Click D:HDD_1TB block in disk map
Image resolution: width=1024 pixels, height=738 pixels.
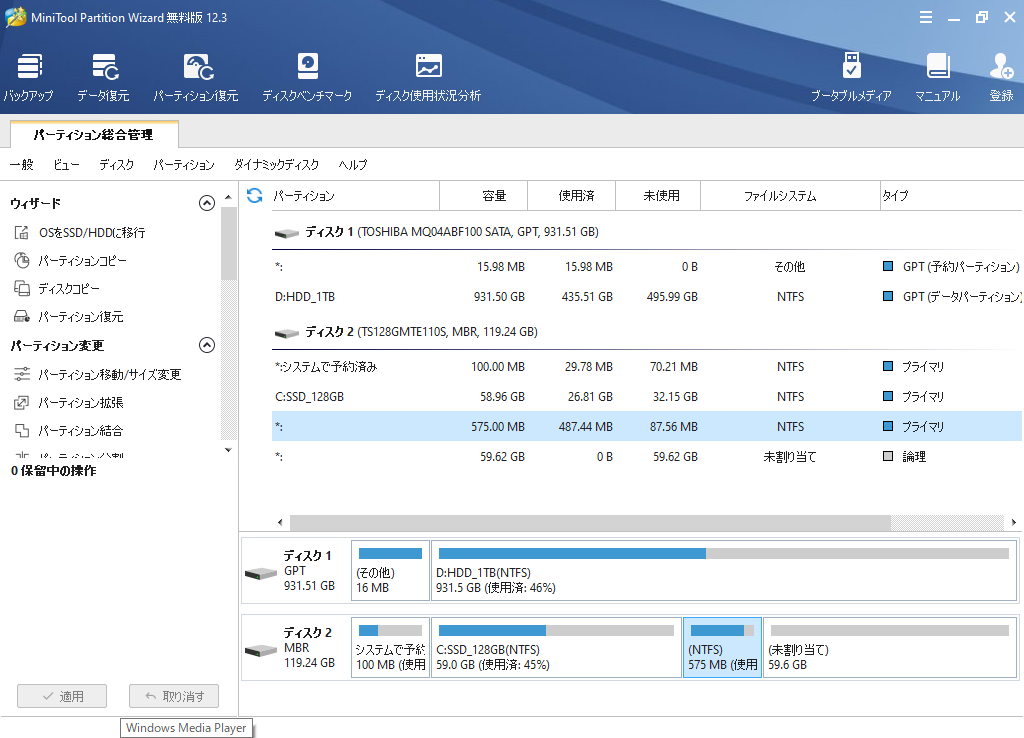point(724,570)
